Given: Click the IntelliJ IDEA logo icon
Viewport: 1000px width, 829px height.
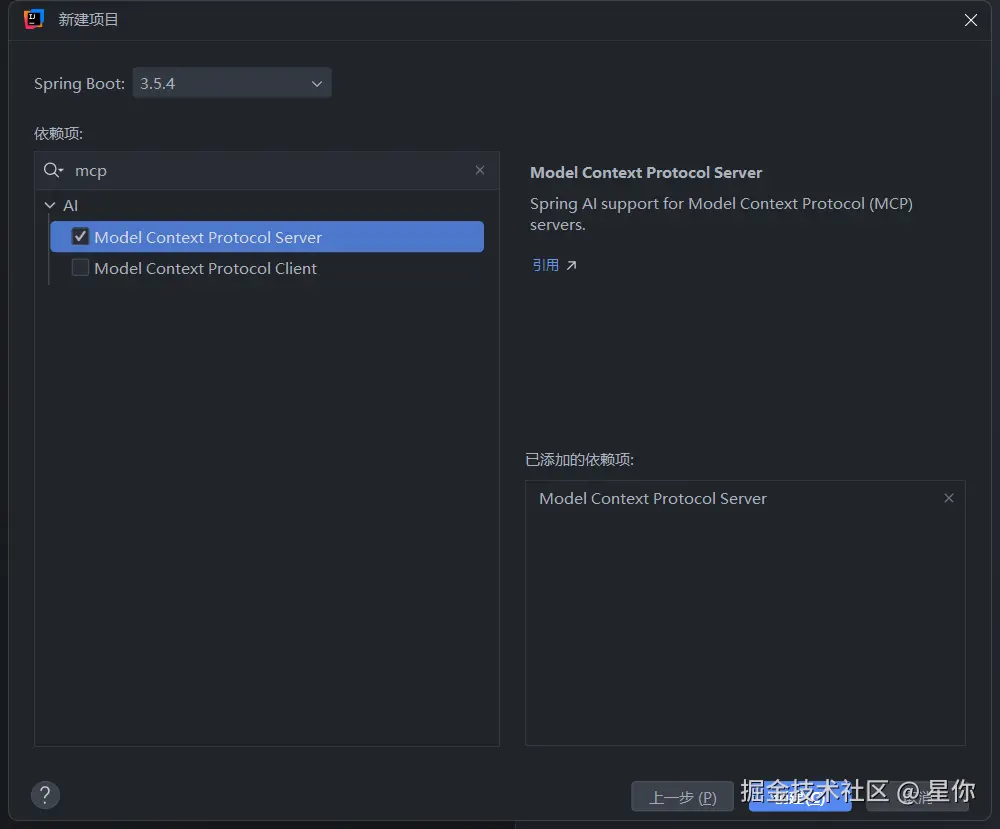Looking at the screenshot, I should point(34,19).
